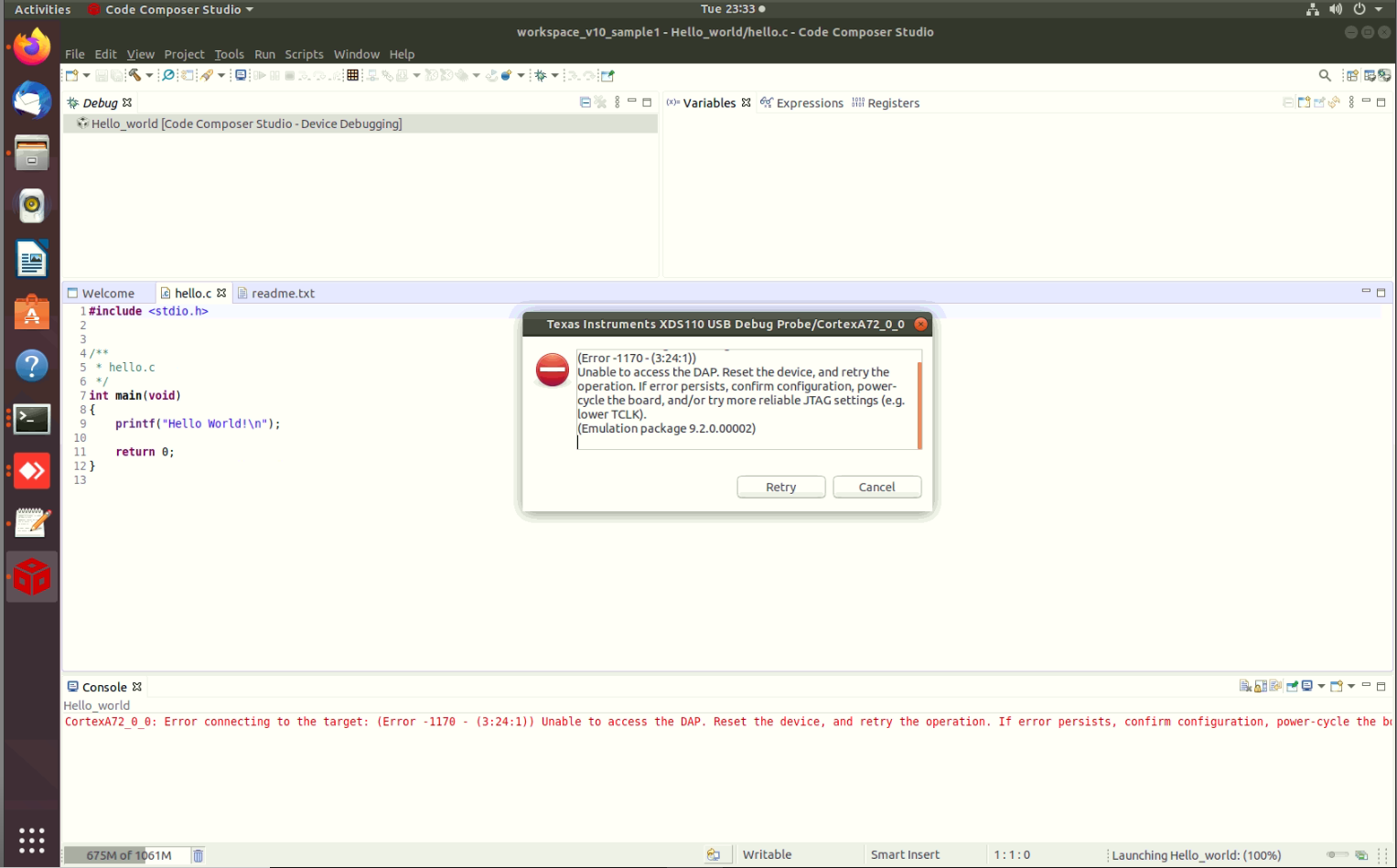Expand the Debug bug dropdown arrow

(x=555, y=76)
